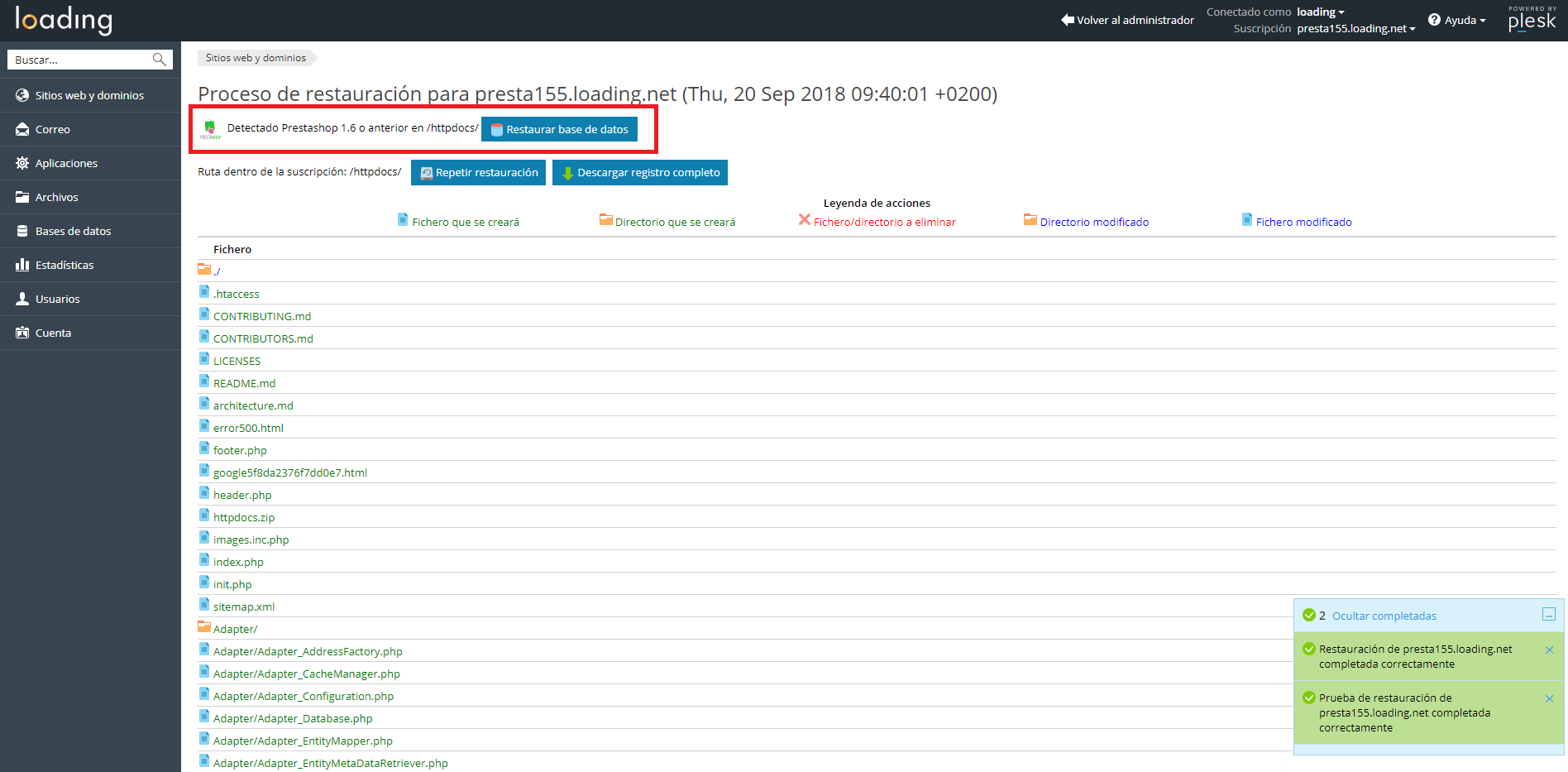
Task: Select CONTRIBUTORS.md file row
Action: click(x=263, y=338)
